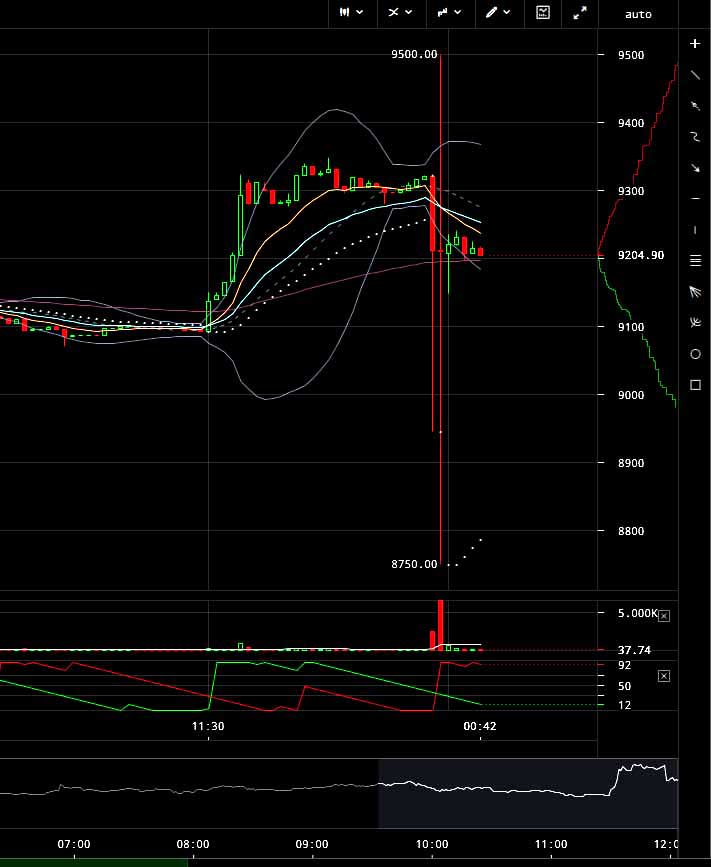Viewport: 711px width, 867px height.
Task: Click the 9300 price axis label
Action: (631, 191)
